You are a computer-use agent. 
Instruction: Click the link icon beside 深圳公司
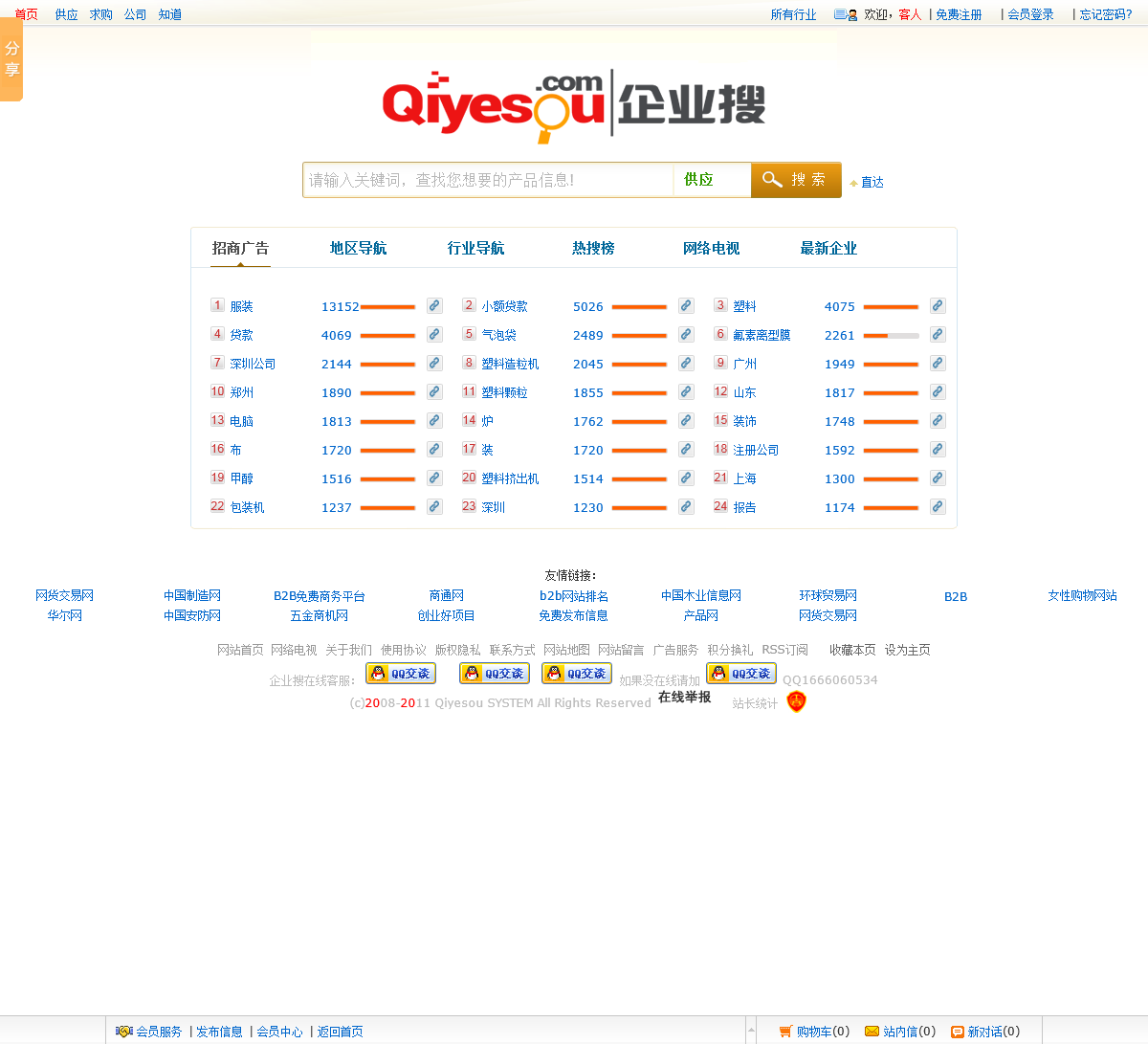tap(434, 364)
